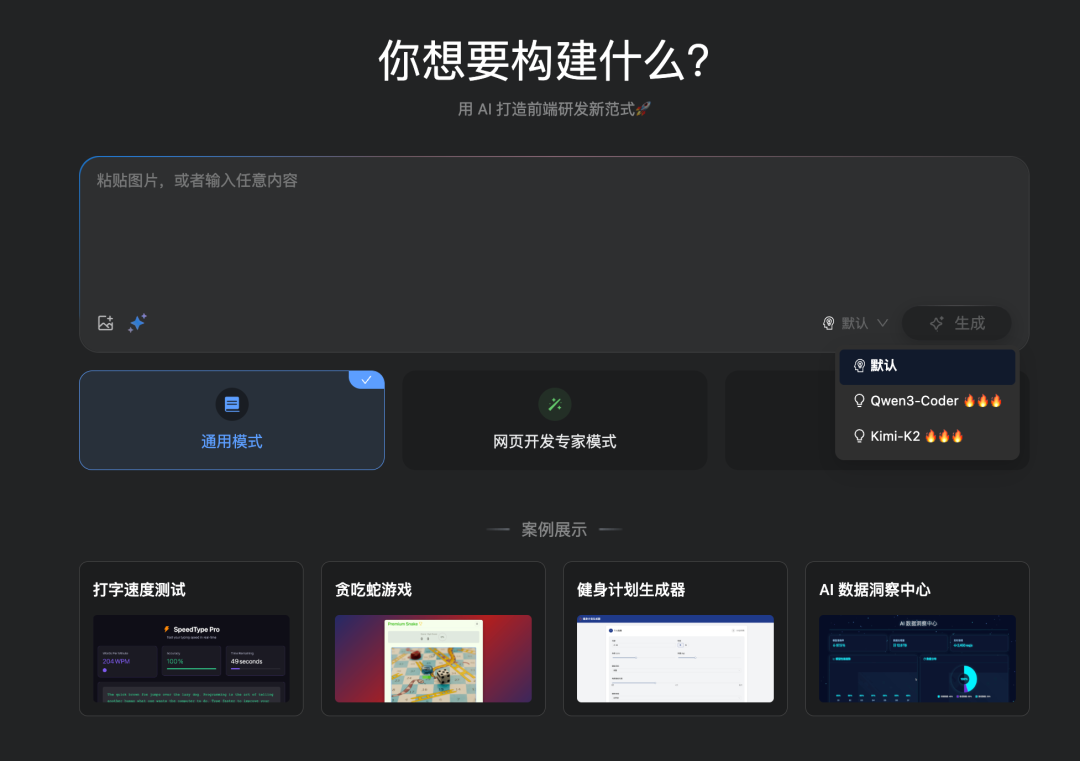Open the 健身计划生成器 example thumbnail

pyautogui.click(x=675, y=658)
